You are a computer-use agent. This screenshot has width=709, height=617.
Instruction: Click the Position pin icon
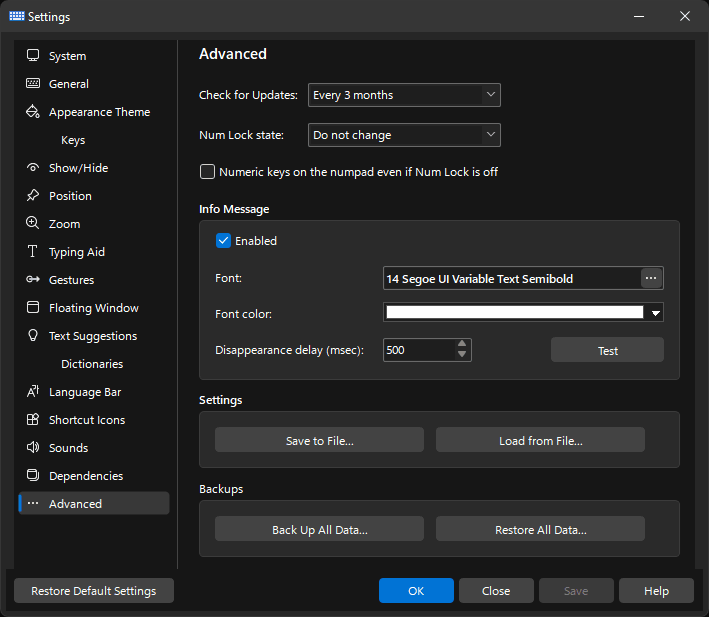tap(33, 196)
